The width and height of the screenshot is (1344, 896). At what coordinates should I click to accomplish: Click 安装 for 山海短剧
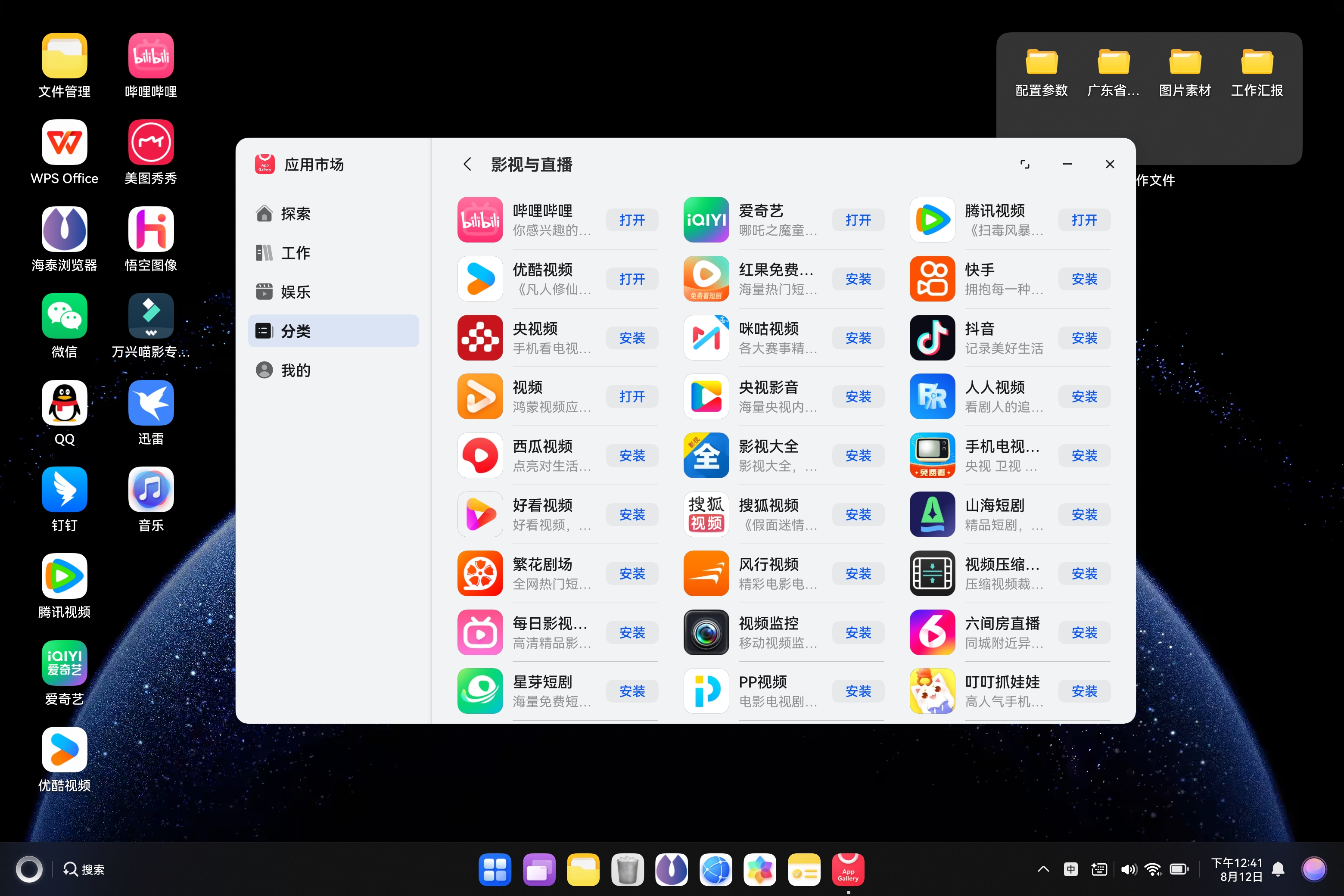click(1085, 514)
